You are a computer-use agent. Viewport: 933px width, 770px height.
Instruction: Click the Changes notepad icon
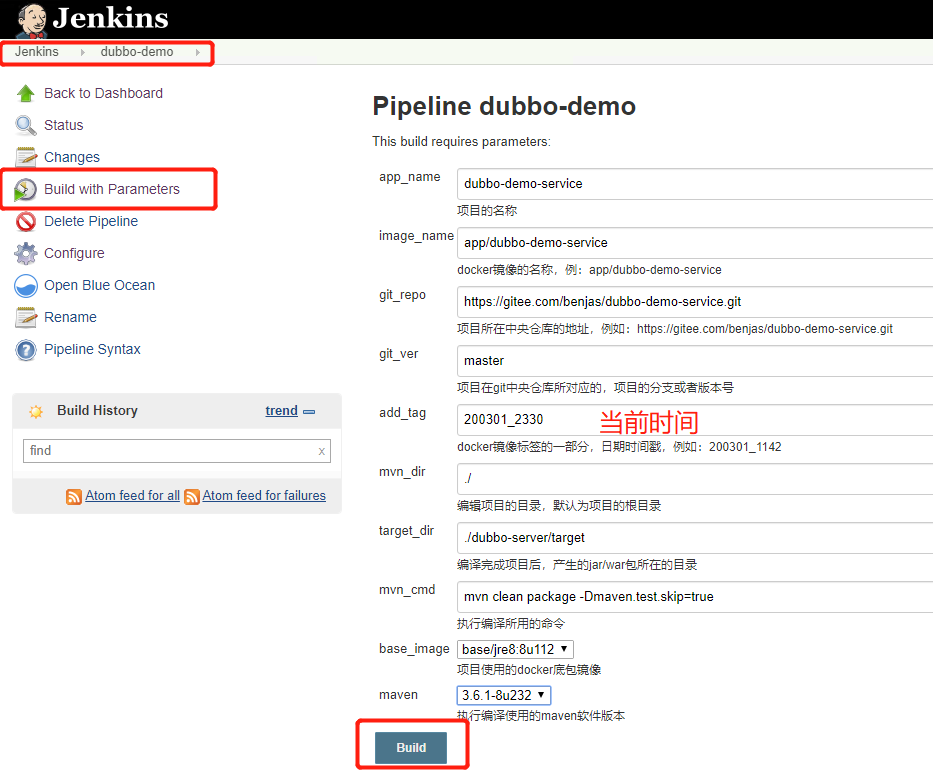pyautogui.click(x=26, y=157)
